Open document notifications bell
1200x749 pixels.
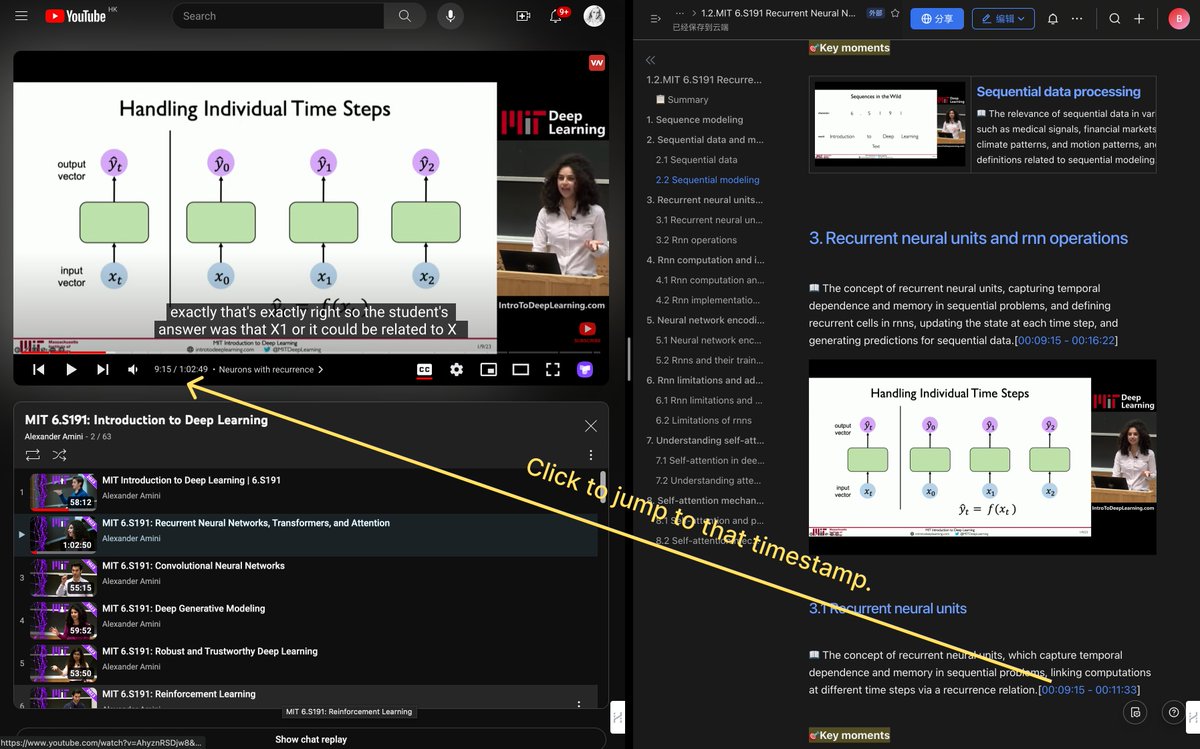1052,18
